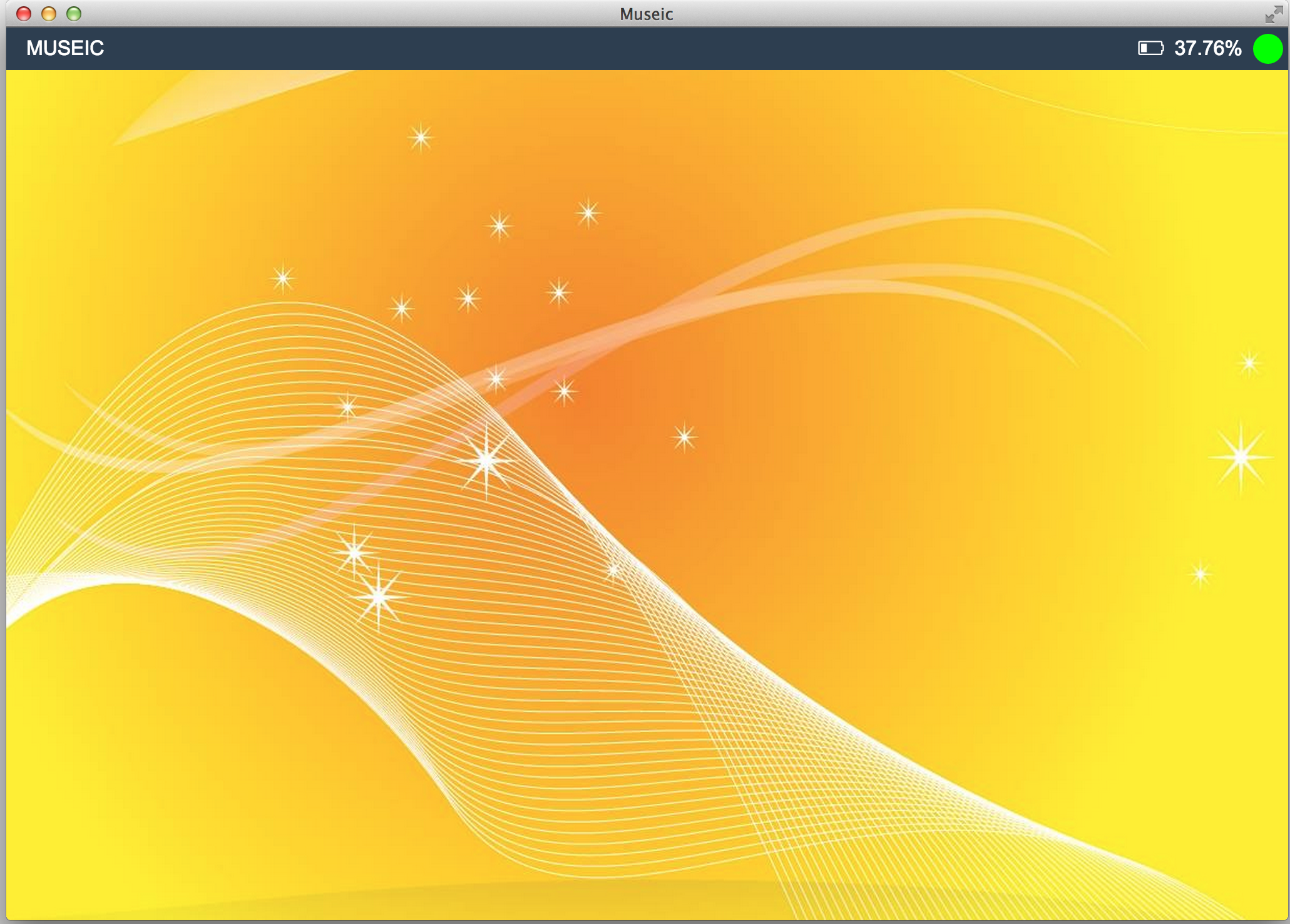Click the leftmost small sparkle star
This screenshot has width=1290, height=924.
[283, 278]
